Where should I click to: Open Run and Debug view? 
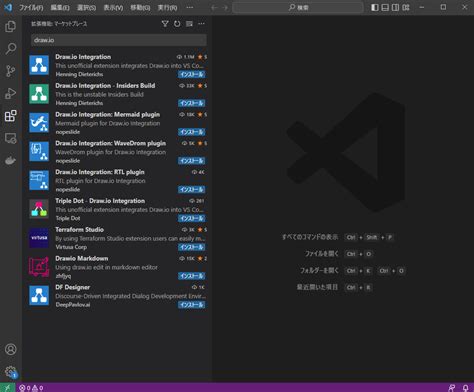click(x=11, y=93)
